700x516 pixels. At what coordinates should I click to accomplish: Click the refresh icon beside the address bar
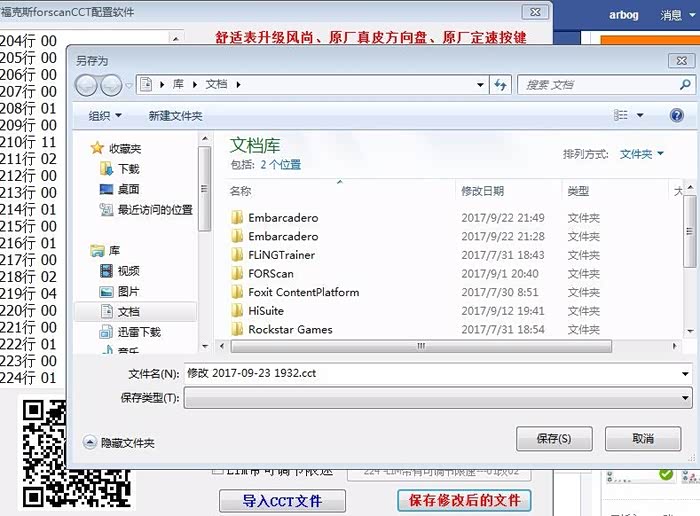tap(500, 84)
